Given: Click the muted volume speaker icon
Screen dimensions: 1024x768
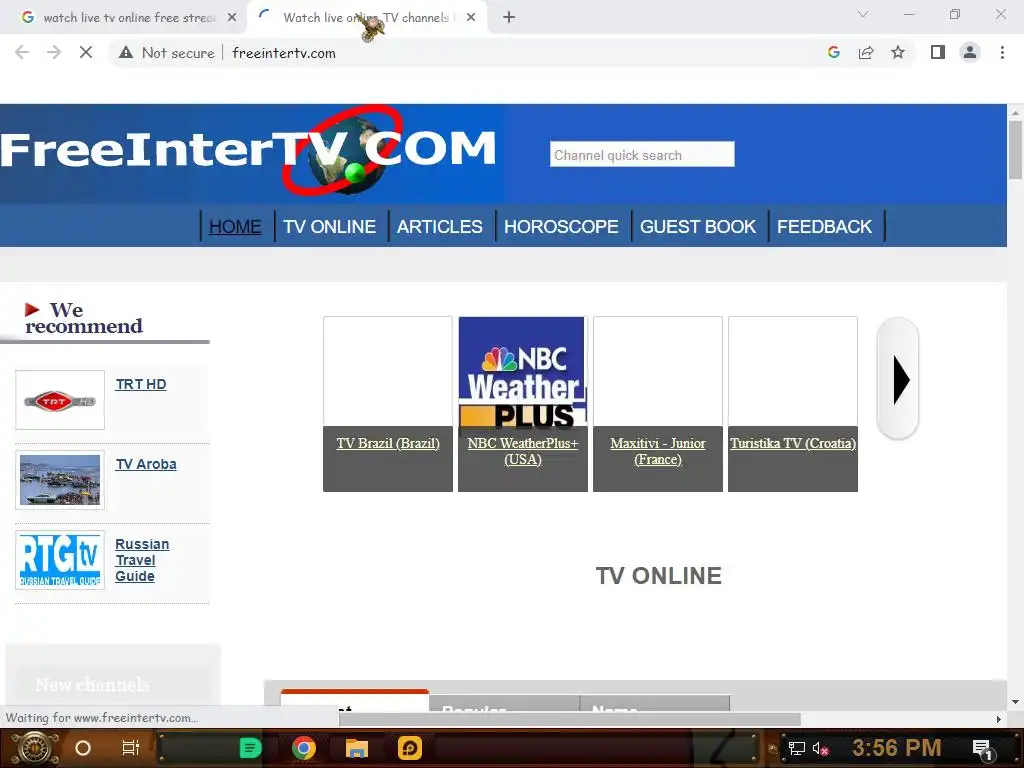Looking at the screenshot, I should tap(820, 748).
